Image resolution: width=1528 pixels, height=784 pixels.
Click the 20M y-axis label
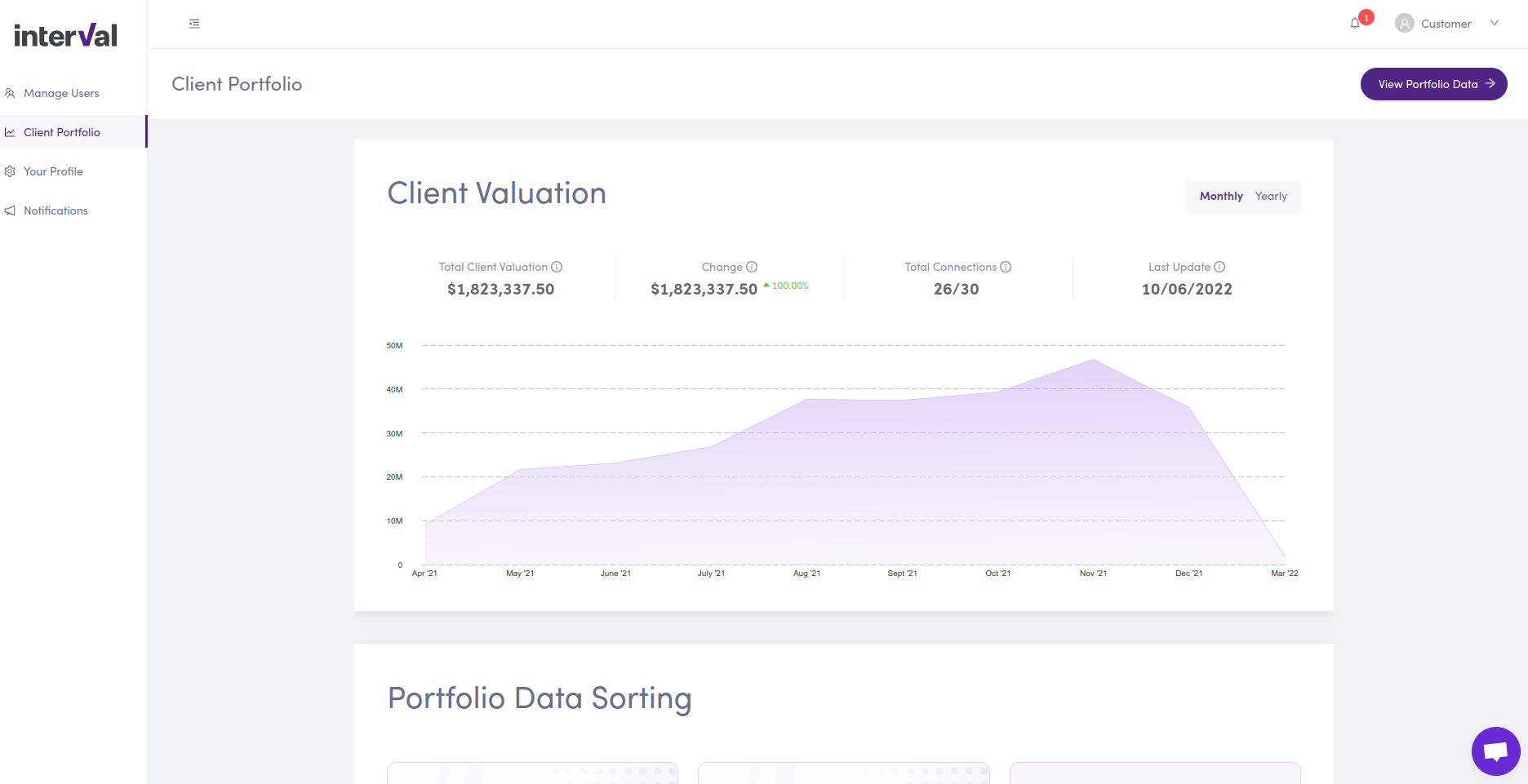(394, 477)
